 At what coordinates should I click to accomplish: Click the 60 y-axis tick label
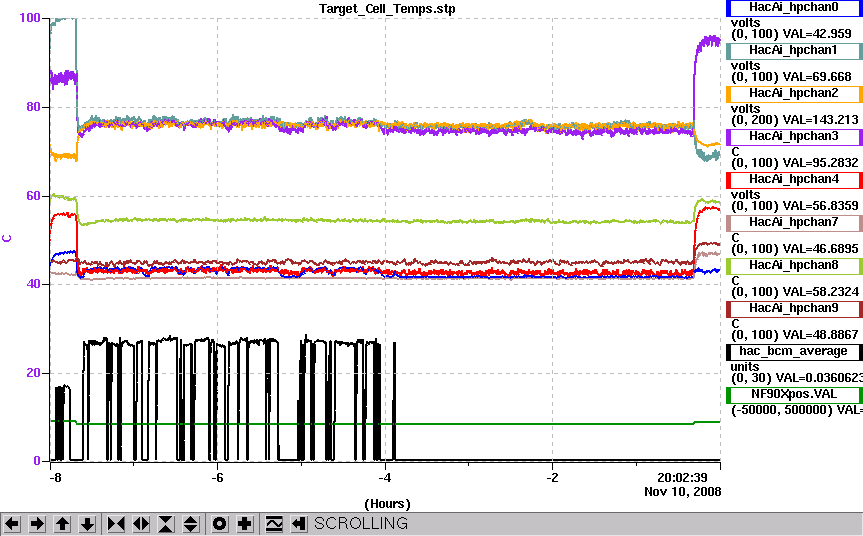pos(34,196)
